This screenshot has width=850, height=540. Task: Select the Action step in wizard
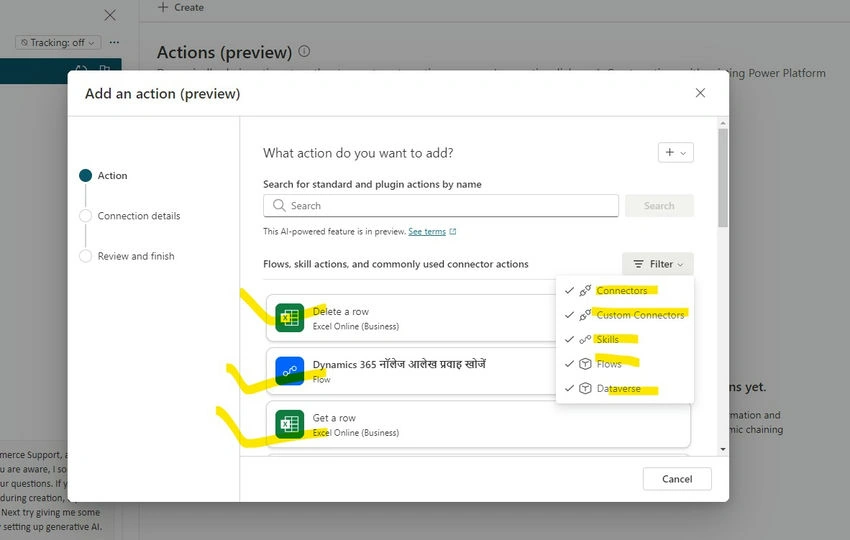(104, 176)
